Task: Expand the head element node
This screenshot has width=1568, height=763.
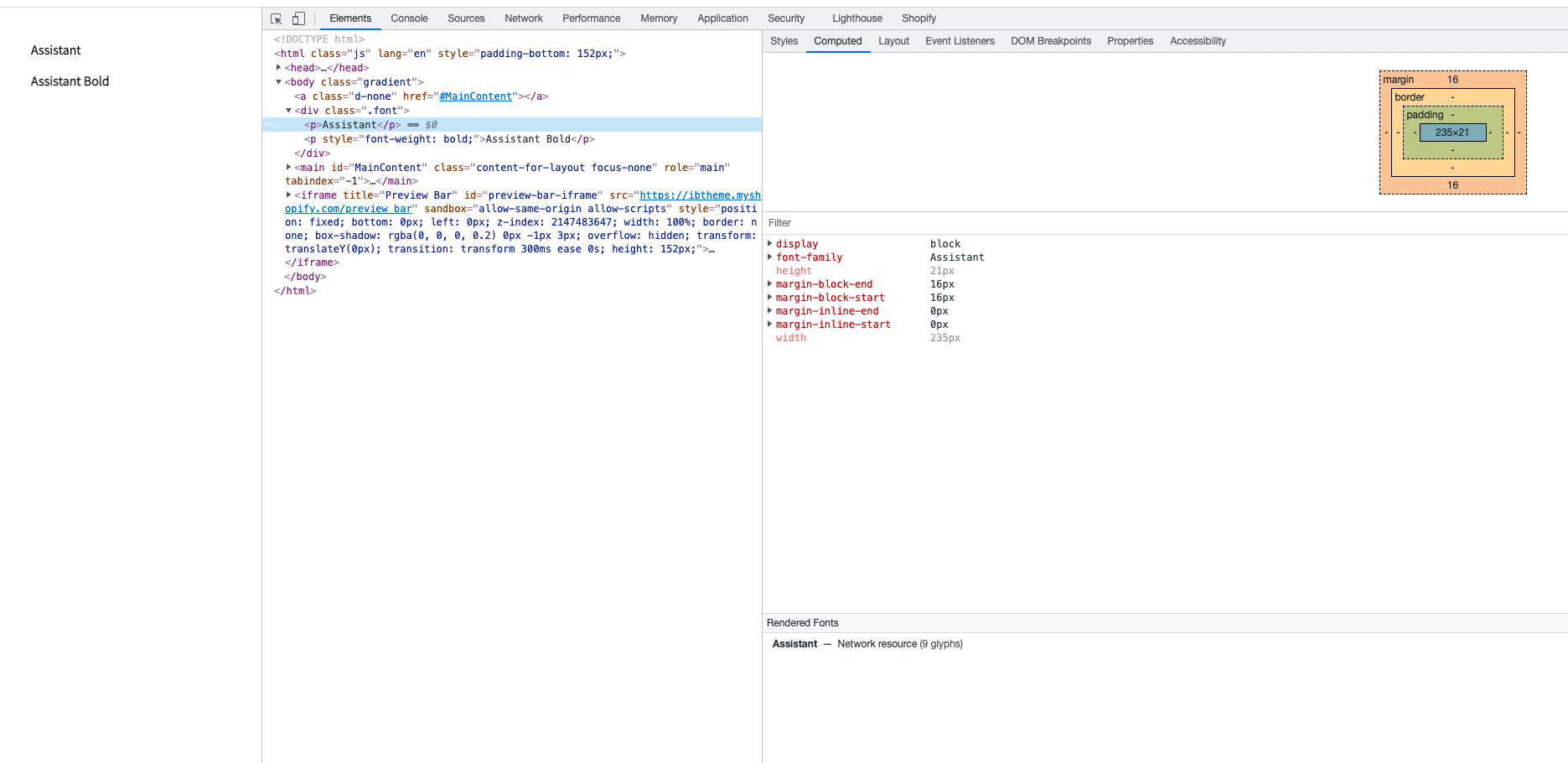Action: coord(278,67)
